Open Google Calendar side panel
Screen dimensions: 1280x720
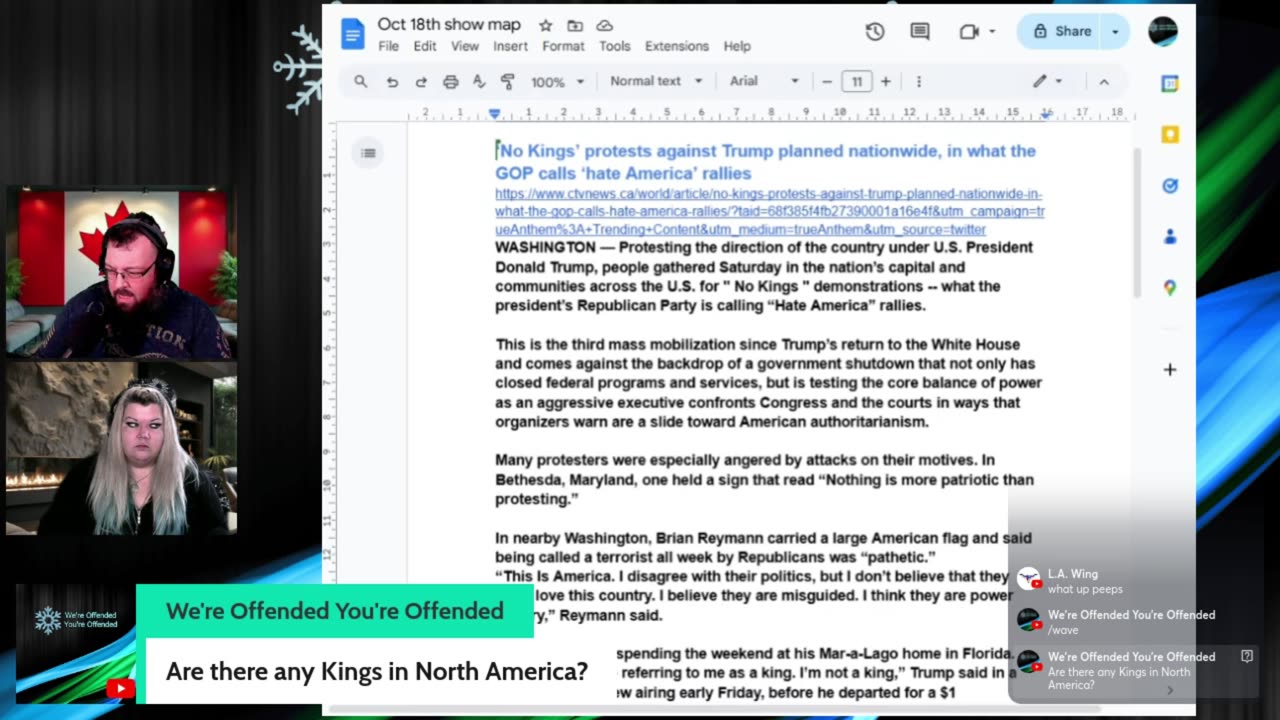pos(1169,84)
